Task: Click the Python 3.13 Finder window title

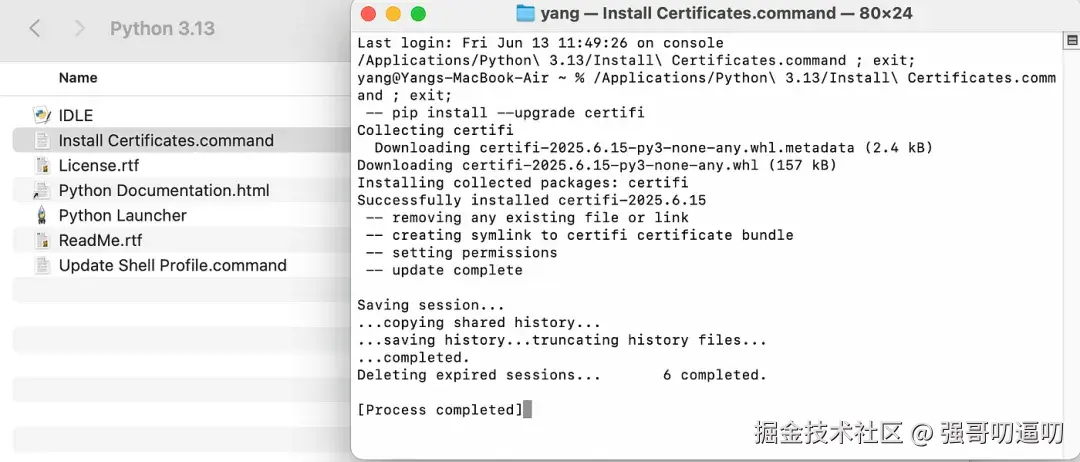Action: pyautogui.click(x=163, y=28)
